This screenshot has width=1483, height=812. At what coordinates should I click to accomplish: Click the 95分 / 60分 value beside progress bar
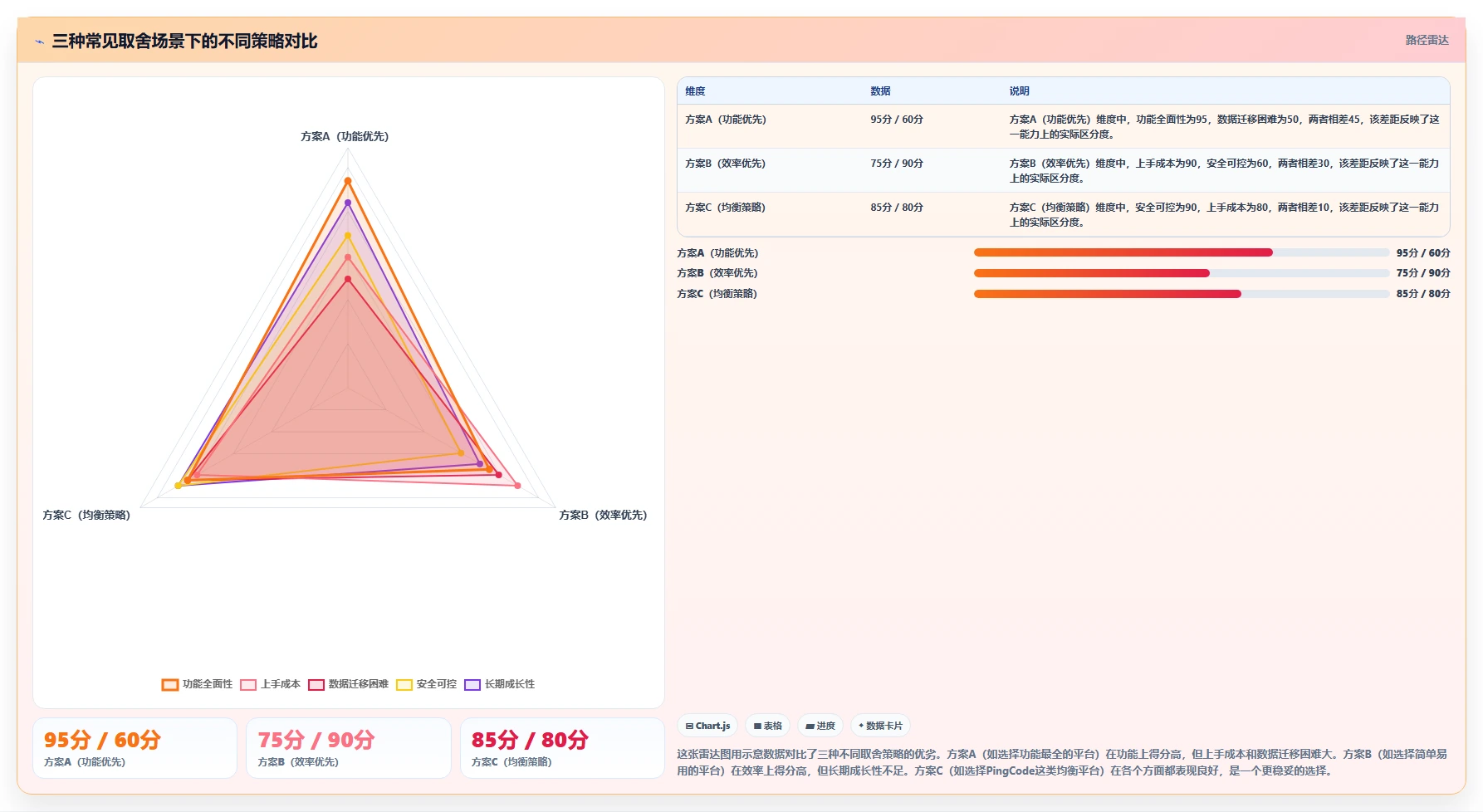tap(1423, 253)
